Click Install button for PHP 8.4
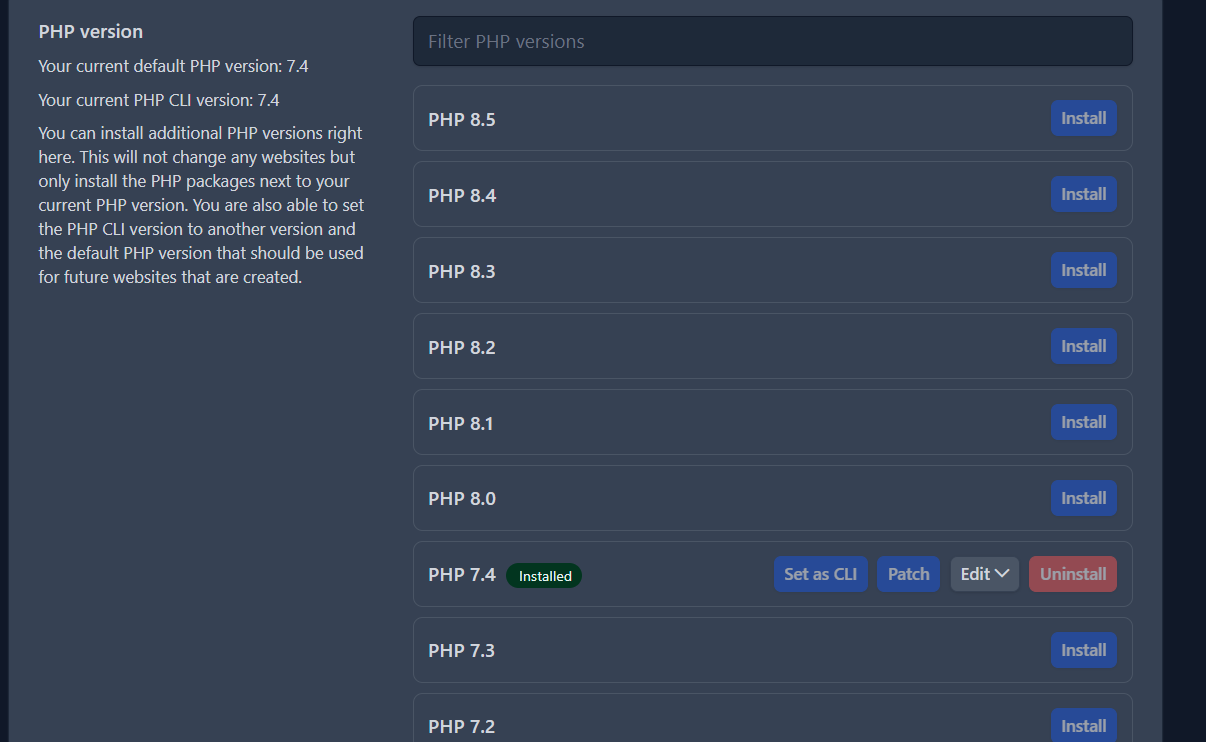 pos(1083,194)
